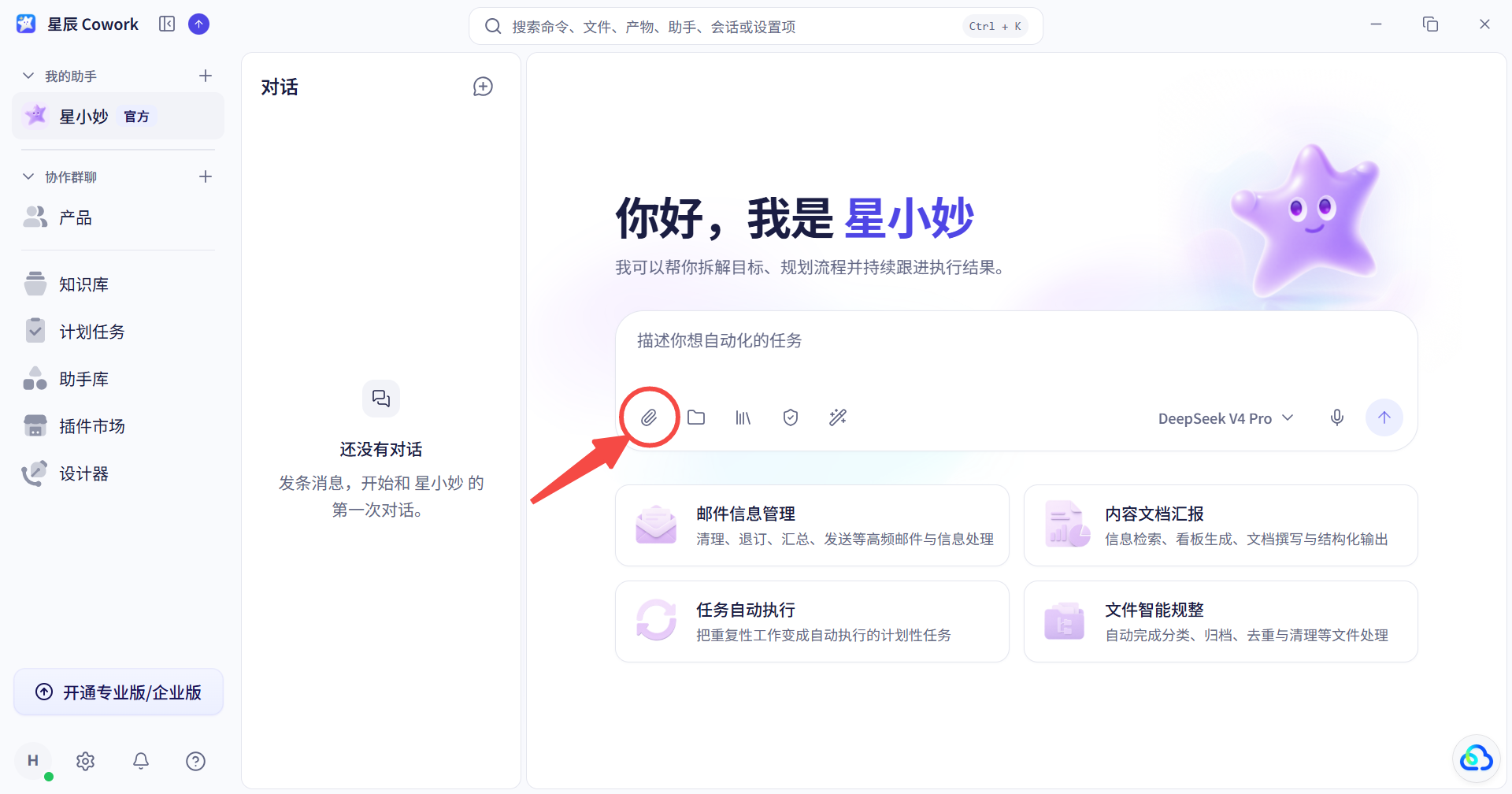This screenshot has height=794, width=1512.
Task: Open help question mark icon
Action: pyautogui.click(x=196, y=761)
